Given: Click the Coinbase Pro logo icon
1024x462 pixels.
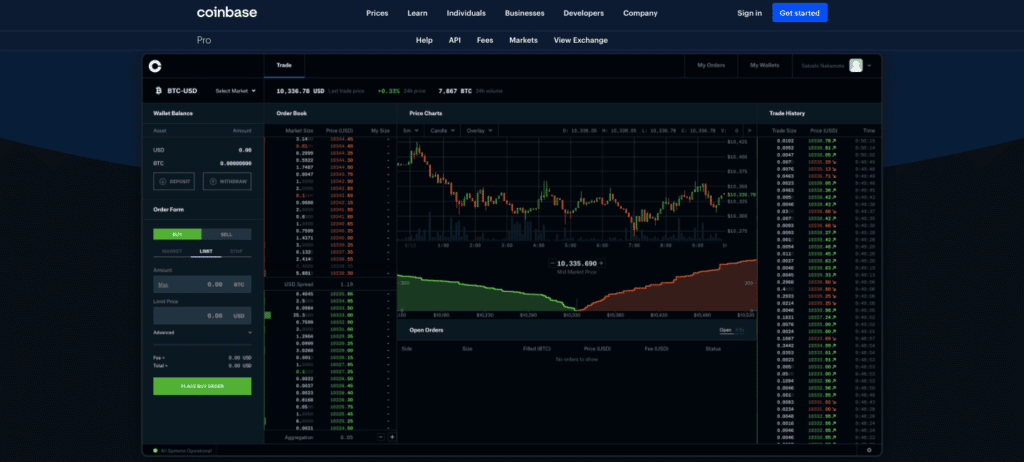Looking at the screenshot, I should click(154, 66).
